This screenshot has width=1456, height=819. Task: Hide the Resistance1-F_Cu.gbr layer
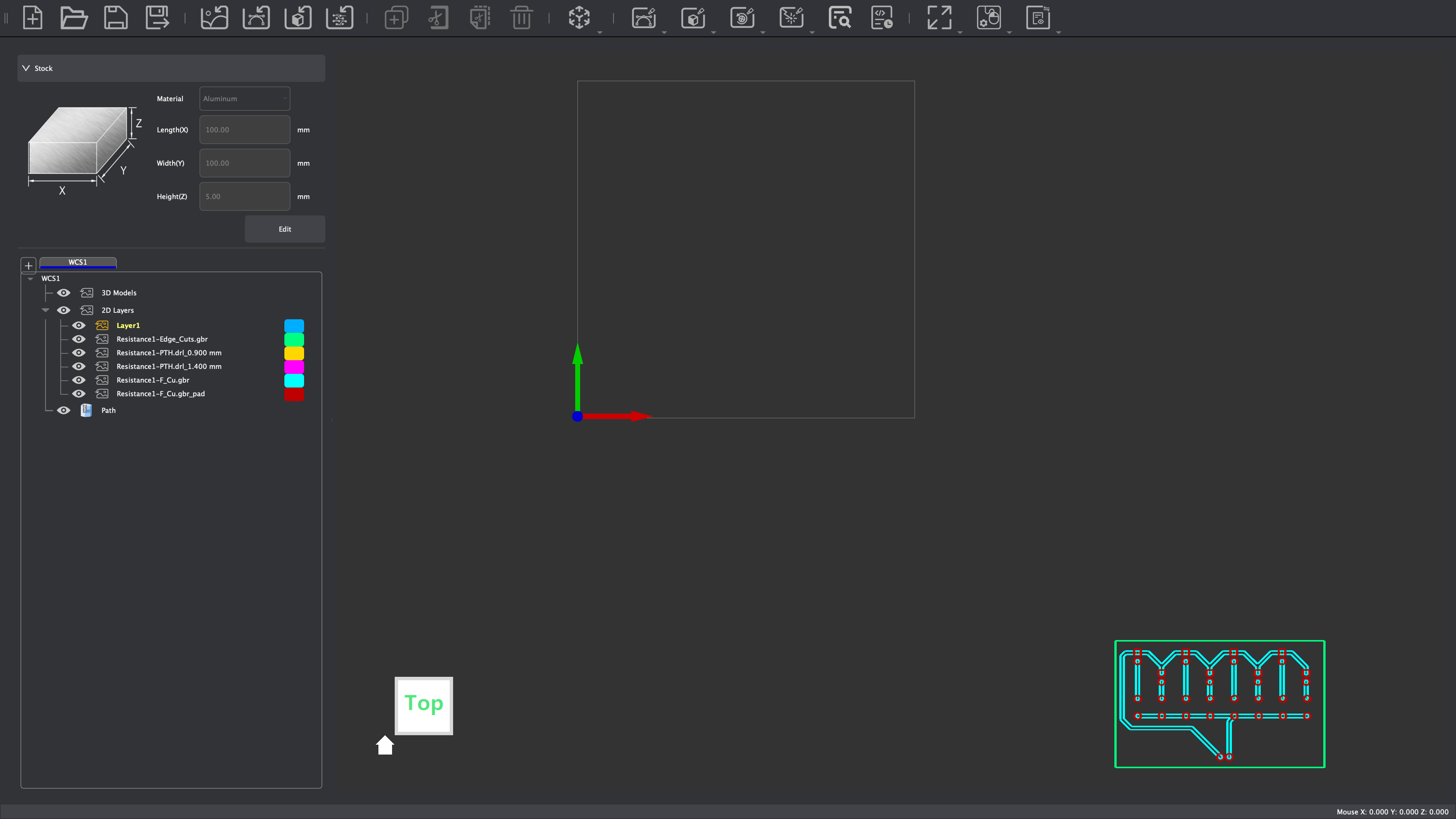[x=78, y=380]
